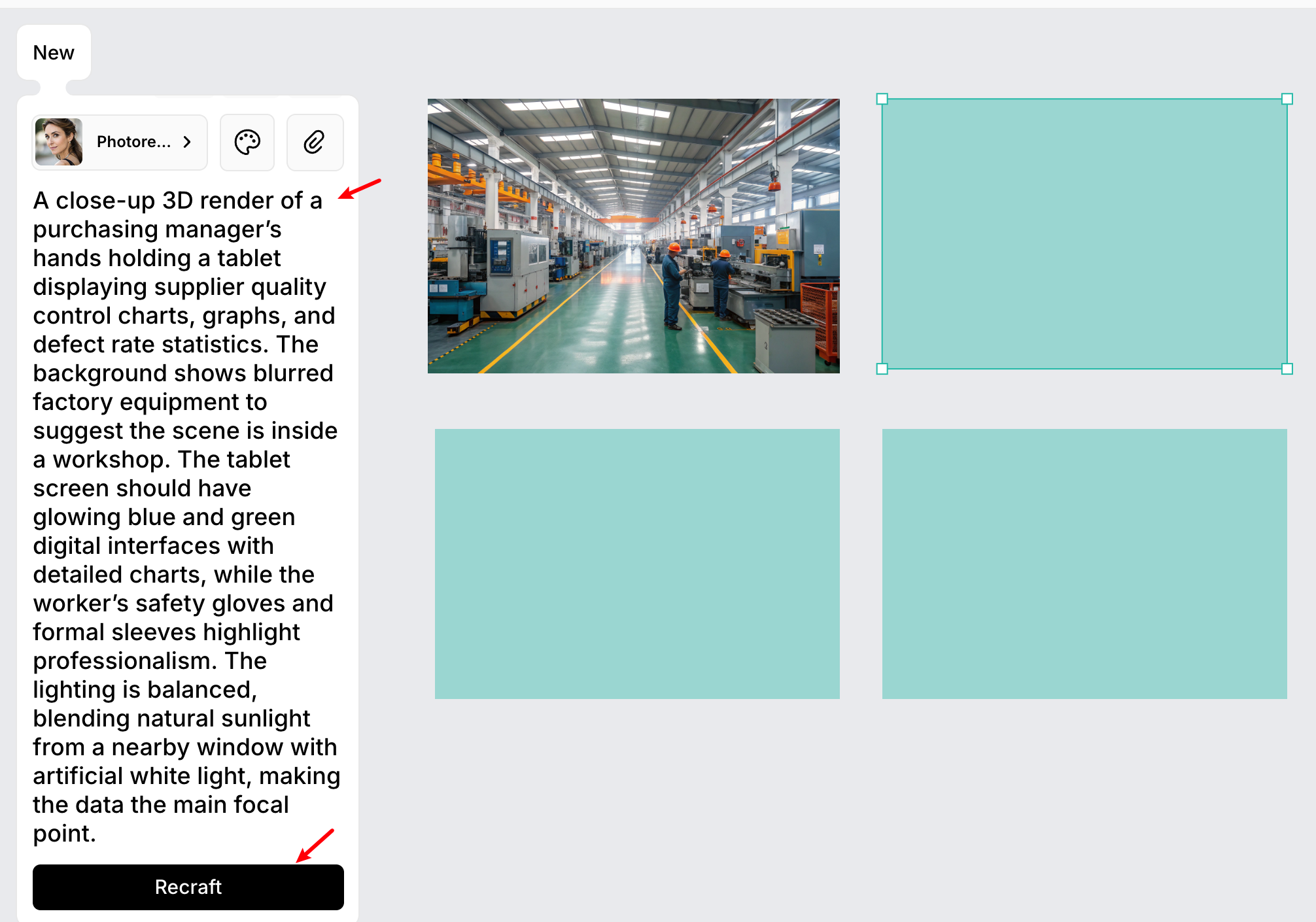Click into the prompt text area
Viewport: 1316px width, 922px height.
[x=186, y=517]
